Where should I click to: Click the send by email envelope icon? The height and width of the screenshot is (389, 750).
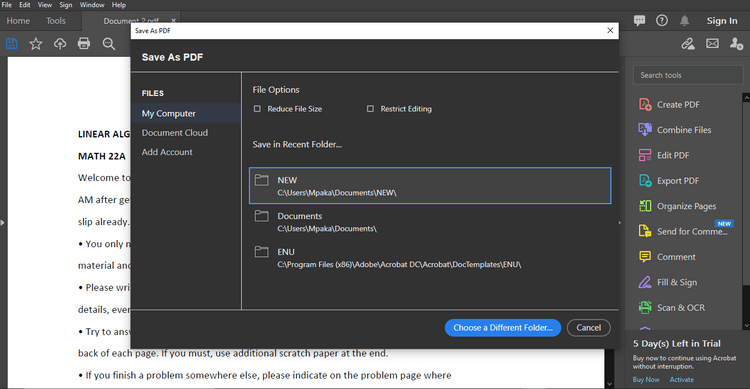coord(712,44)
